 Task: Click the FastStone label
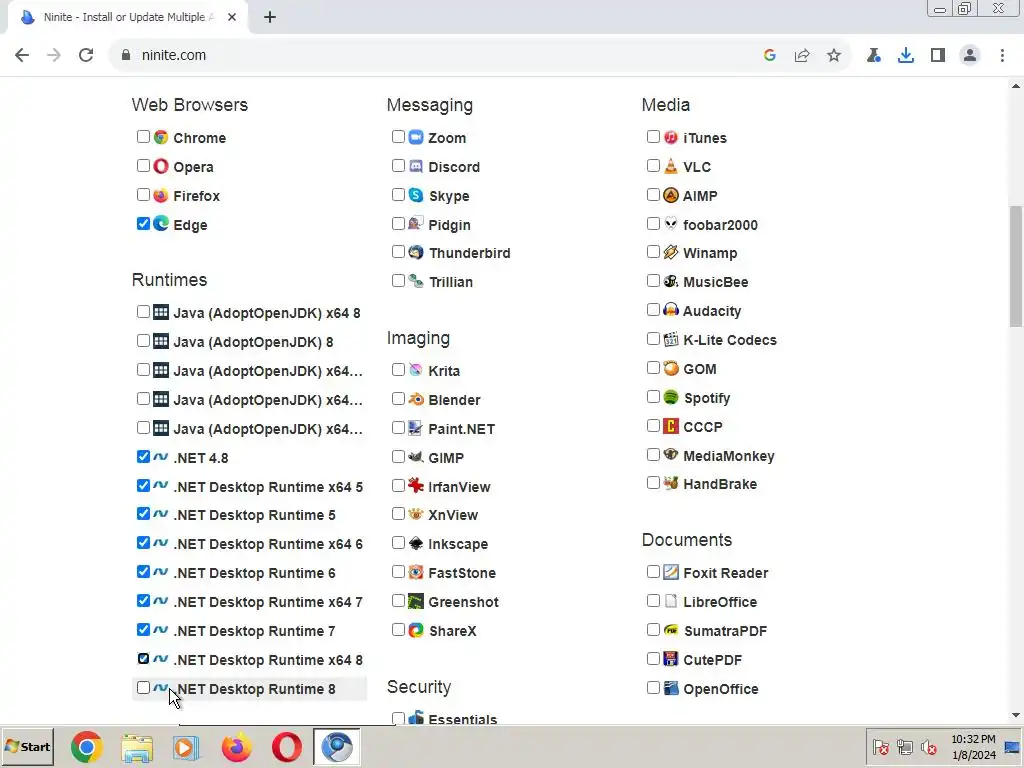pyautogui.click(x=462, y=573)
